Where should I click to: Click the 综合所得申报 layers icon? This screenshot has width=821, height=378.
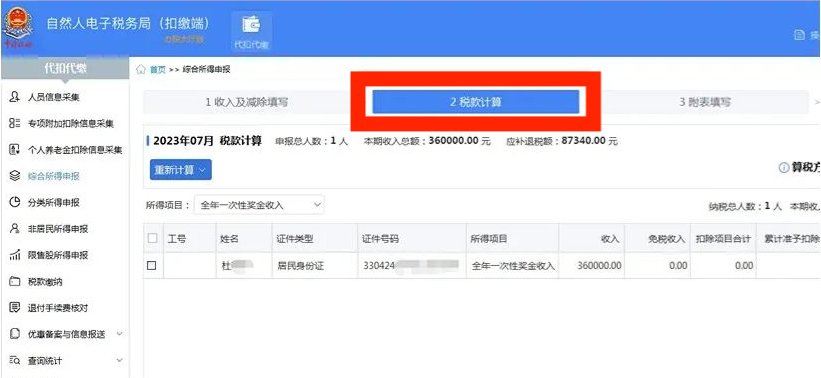point(15,176)
